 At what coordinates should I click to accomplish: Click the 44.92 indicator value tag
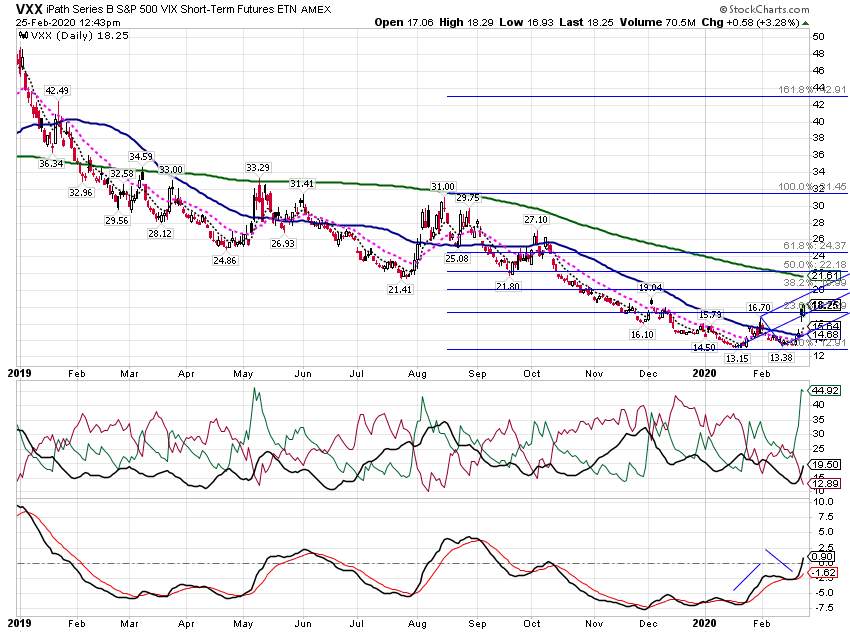(x=825, y=390)
